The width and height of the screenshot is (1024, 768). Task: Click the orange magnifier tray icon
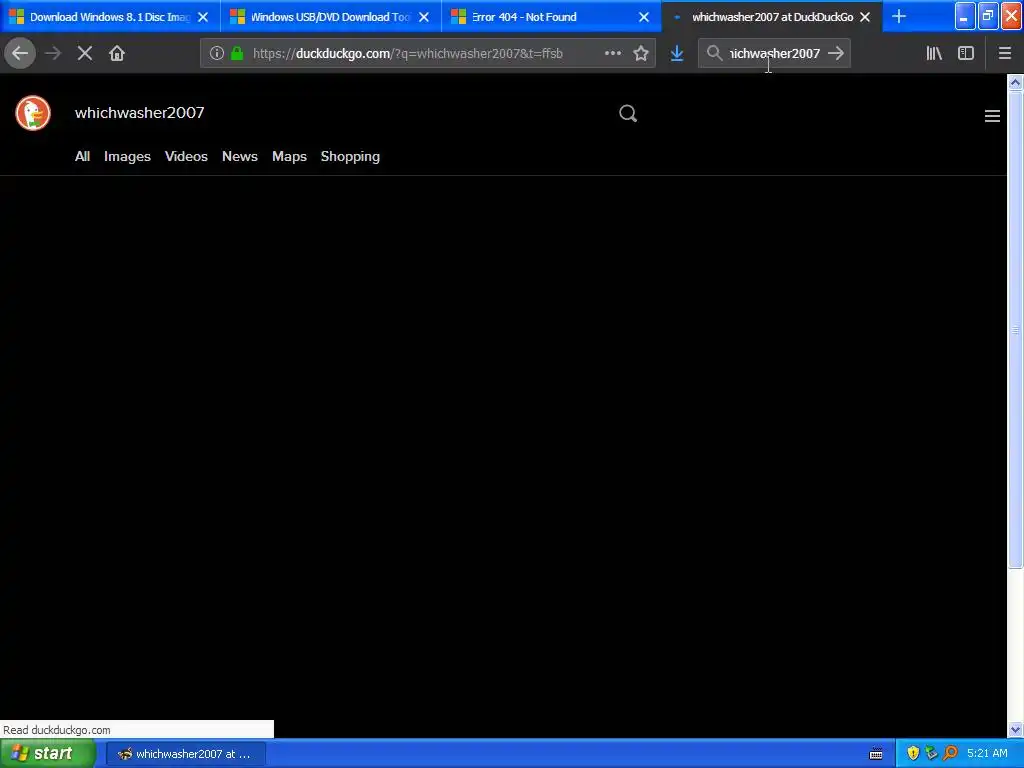click(x=950, y=754)
